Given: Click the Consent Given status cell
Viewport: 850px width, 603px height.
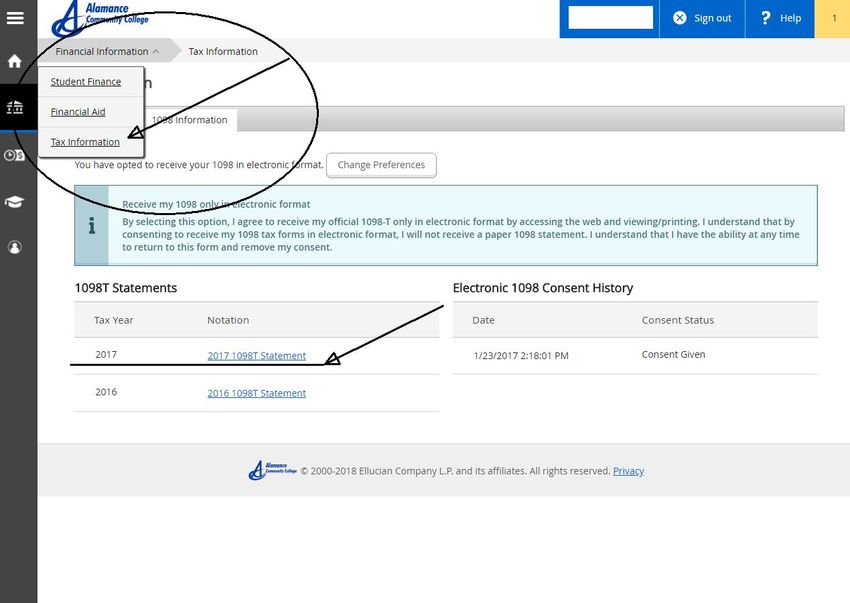Looking at the screenshot, I should (x=673, y=355).
